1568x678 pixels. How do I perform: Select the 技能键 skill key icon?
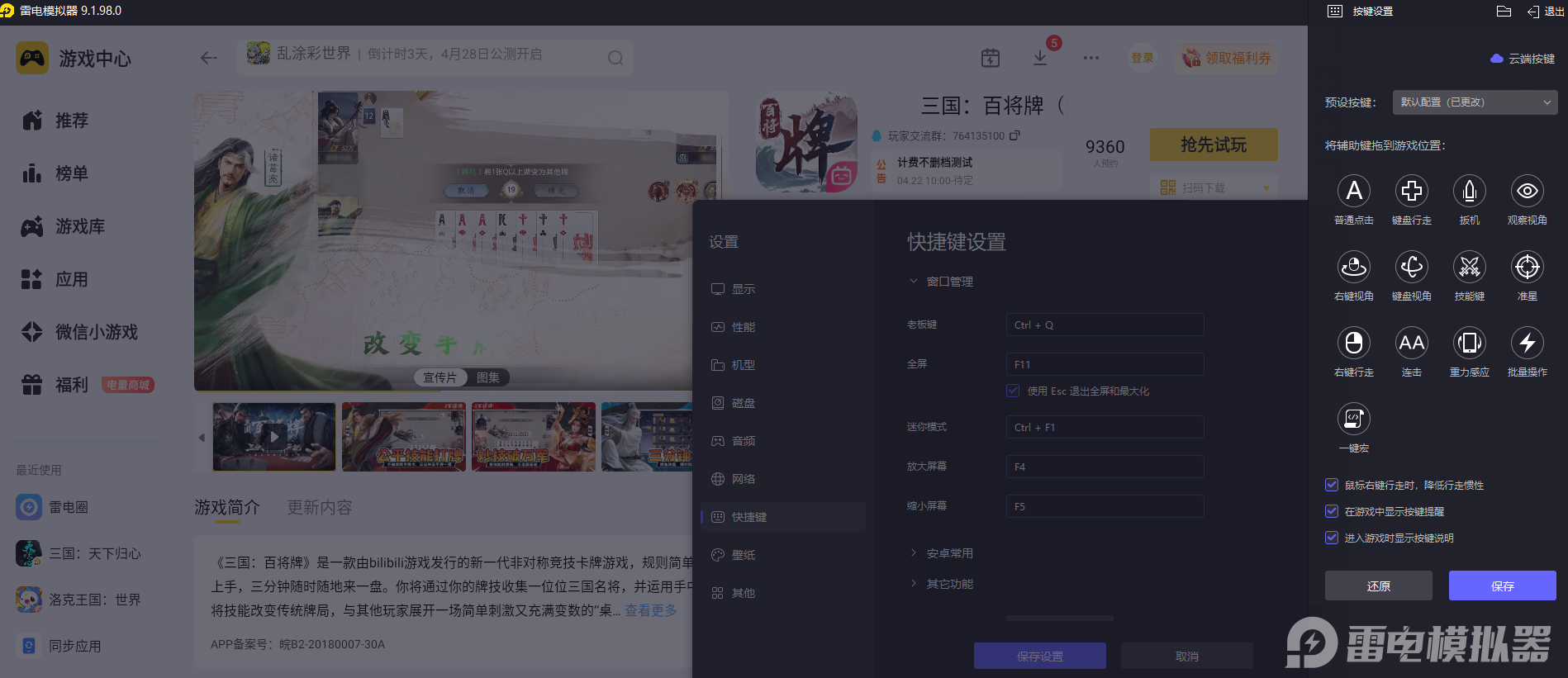[1469, 267]
